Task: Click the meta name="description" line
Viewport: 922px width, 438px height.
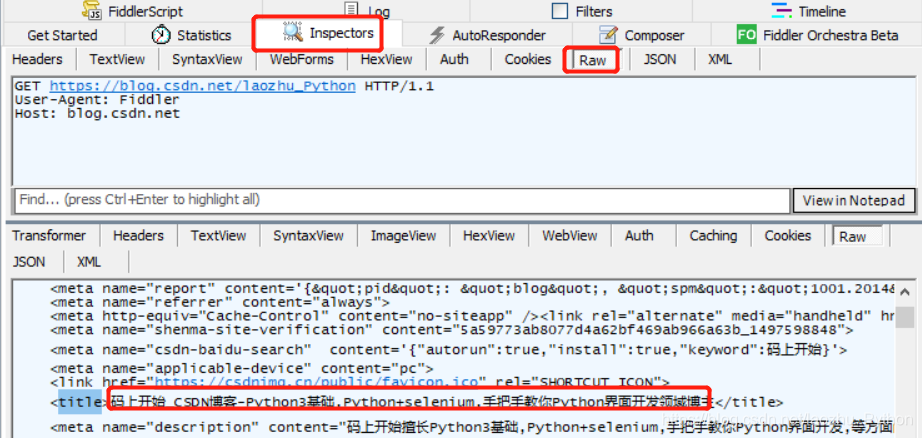Action: 472,427
